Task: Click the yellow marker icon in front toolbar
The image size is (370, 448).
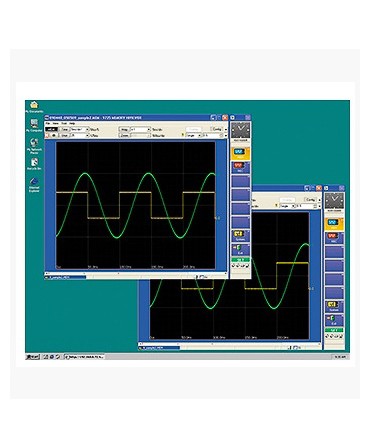Action: [x=182, y=135]
